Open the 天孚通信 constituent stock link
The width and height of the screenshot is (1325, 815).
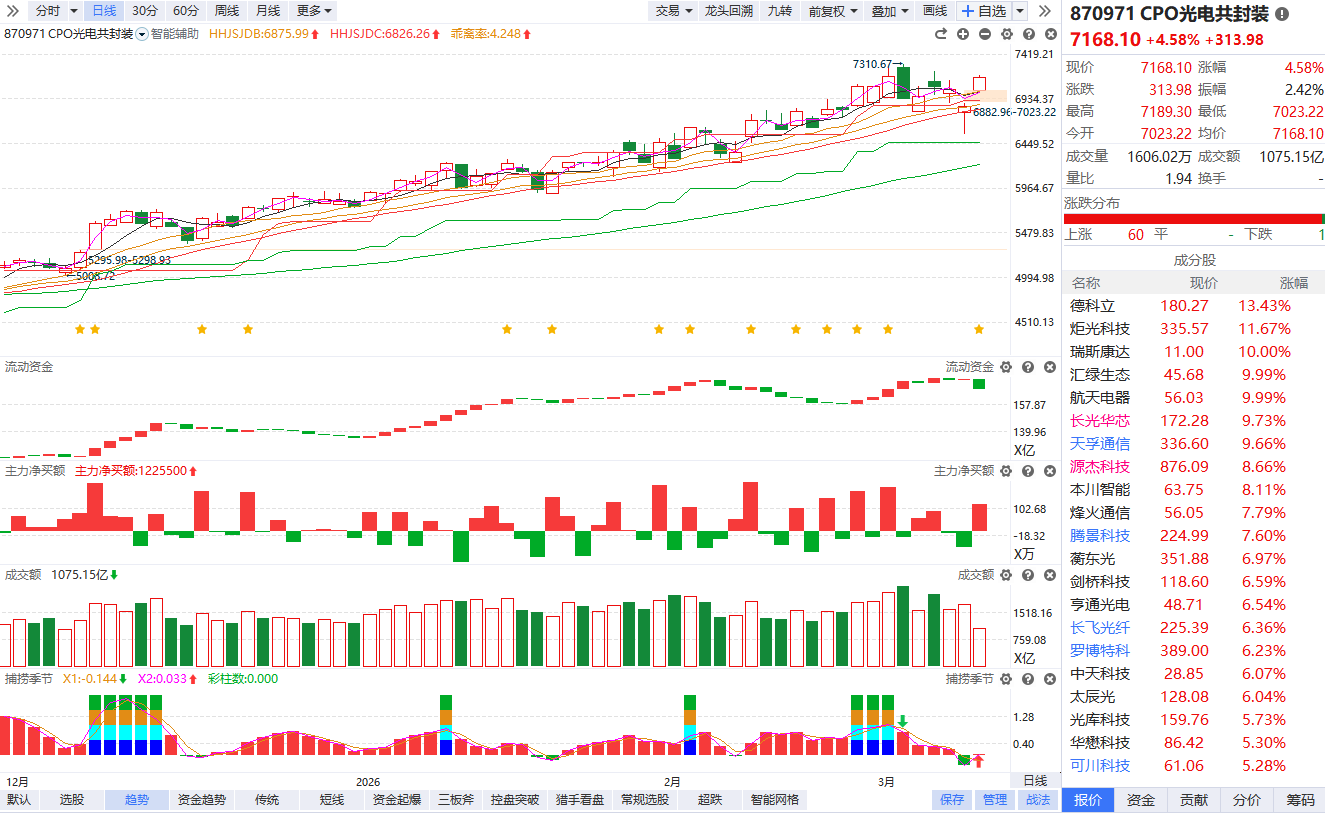pyautogui.click(x=1100, y=444)
